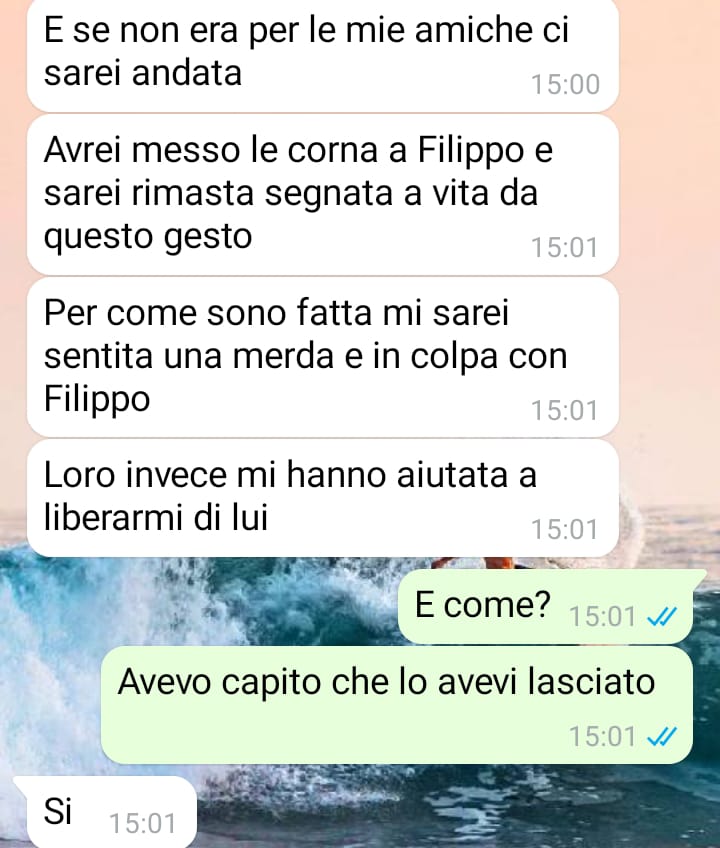This screenshot has width=720, height=848.
Task: Select the sent message 'E come?'
Action: click(545, 606)
